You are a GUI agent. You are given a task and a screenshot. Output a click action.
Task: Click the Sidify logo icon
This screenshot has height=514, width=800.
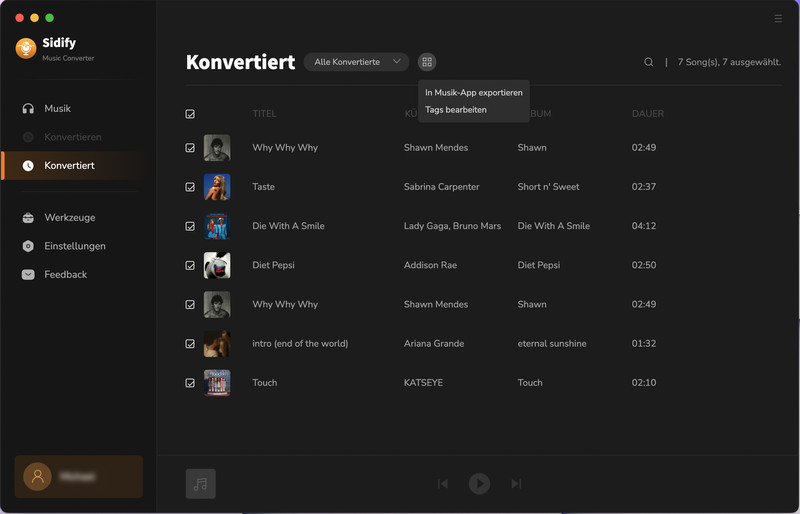[x=26, y=48]
